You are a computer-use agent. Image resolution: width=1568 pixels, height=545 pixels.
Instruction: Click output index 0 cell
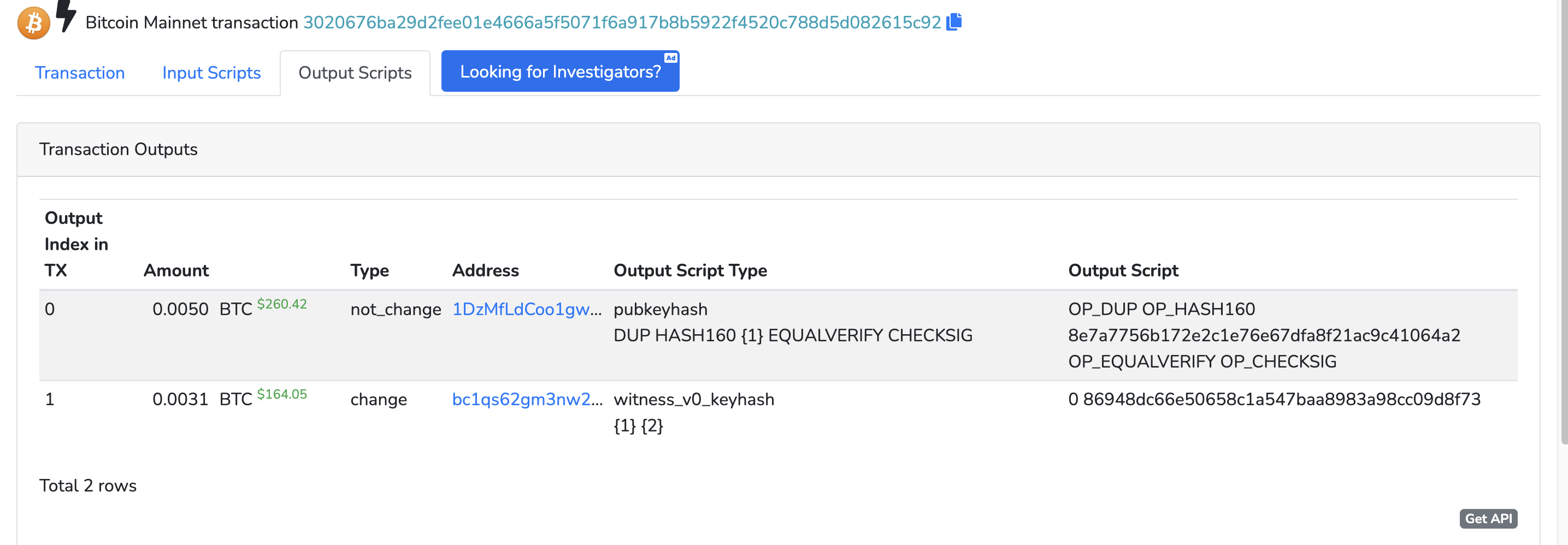pyautogui.click(x=49, y=309)
